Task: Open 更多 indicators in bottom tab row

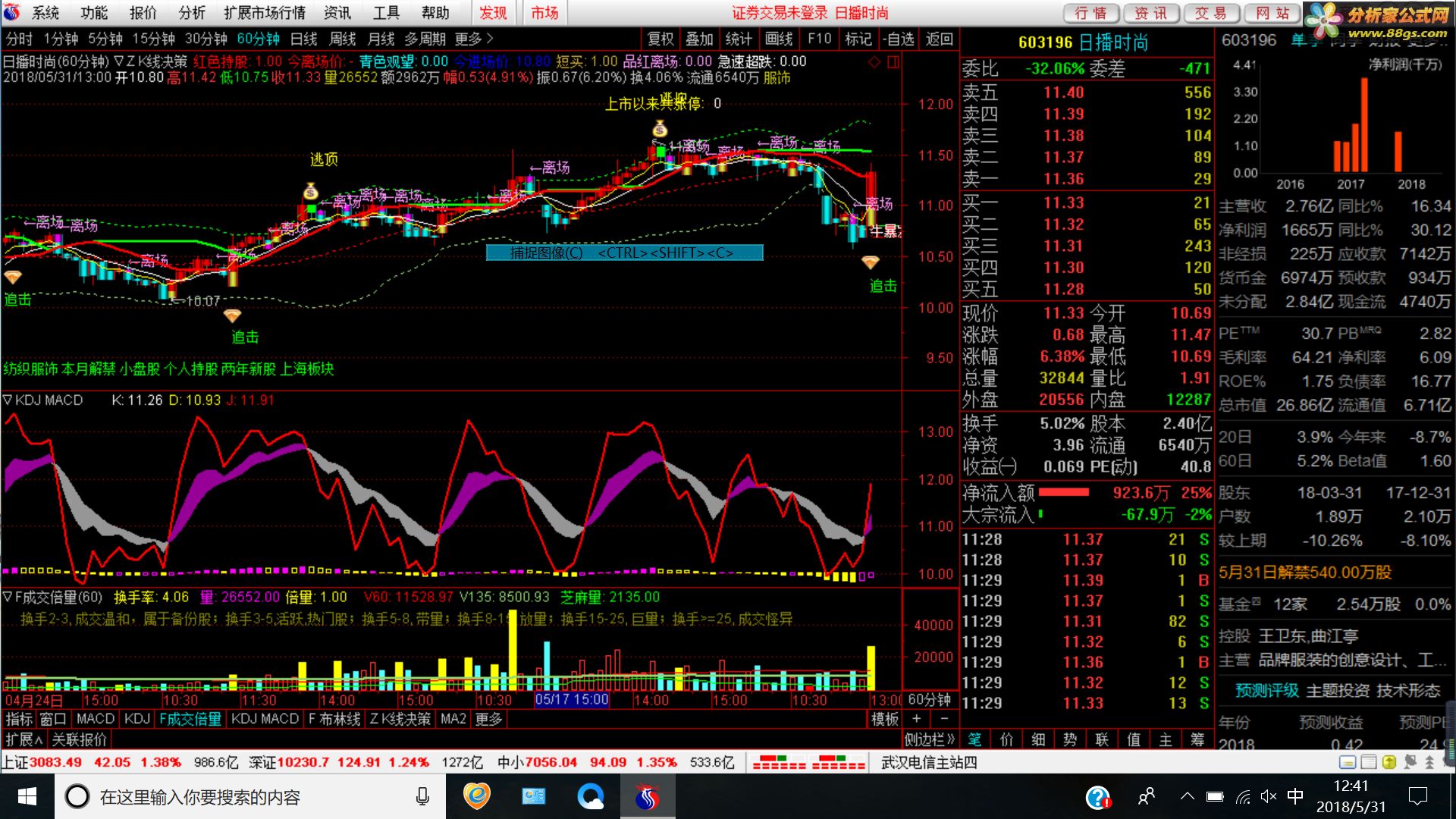Action: coord(488,719)
